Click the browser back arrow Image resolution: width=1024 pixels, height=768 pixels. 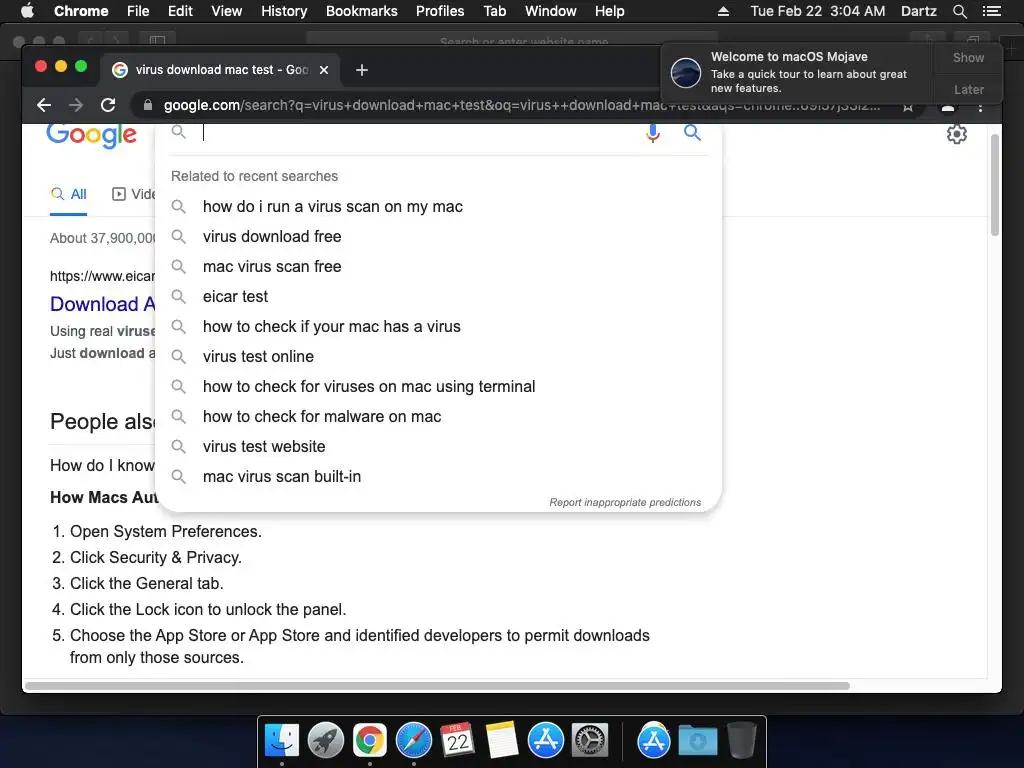tap(44, 105)
